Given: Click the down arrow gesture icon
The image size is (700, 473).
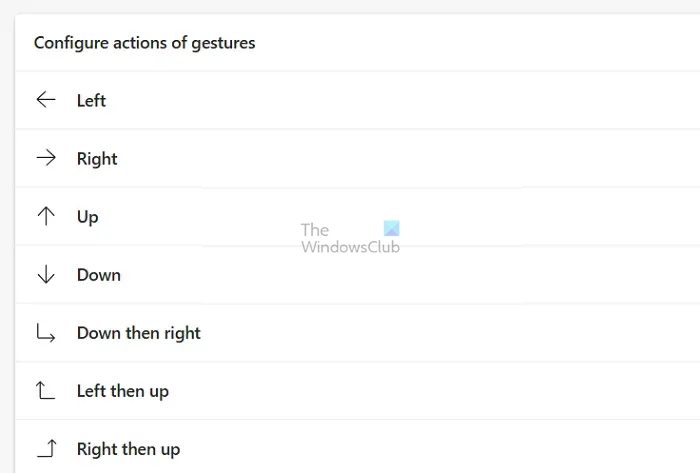Looking at the screenshot, I should 45,274.
